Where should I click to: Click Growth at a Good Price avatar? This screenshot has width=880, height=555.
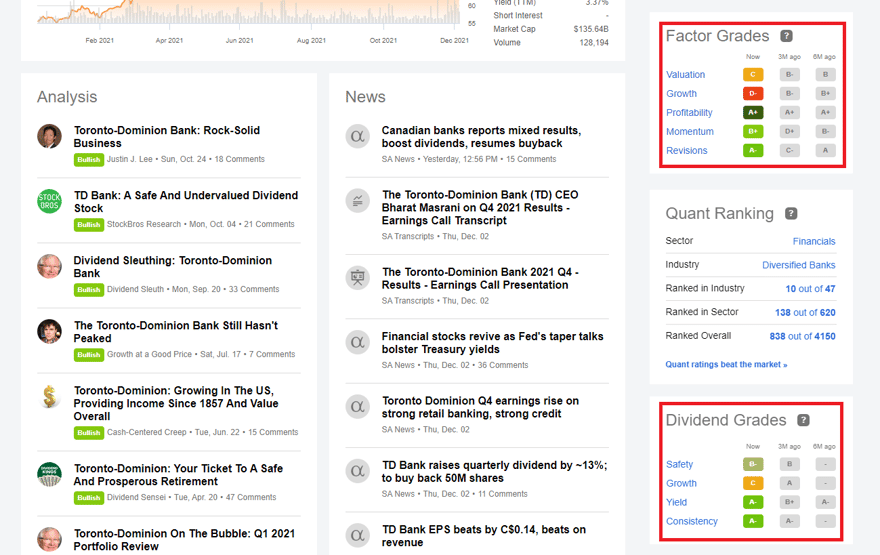pos(49,331)
